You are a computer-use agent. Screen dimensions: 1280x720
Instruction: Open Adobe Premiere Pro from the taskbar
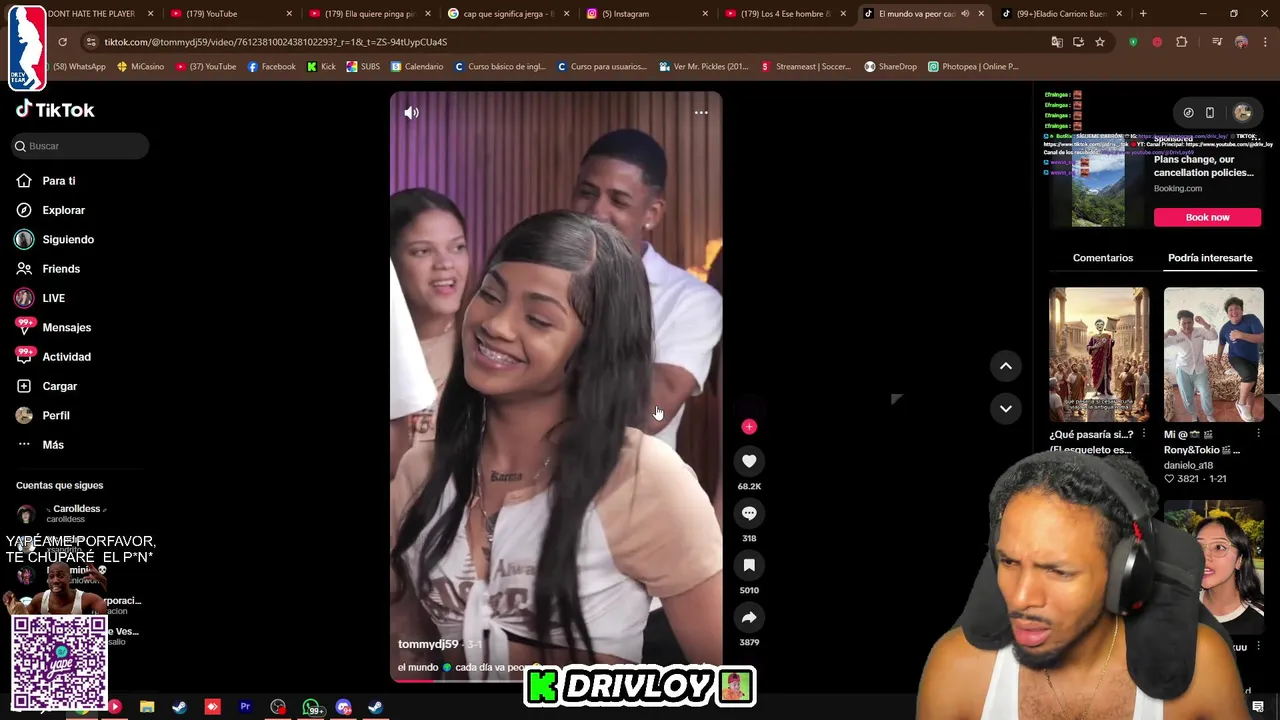pos(245,707)
